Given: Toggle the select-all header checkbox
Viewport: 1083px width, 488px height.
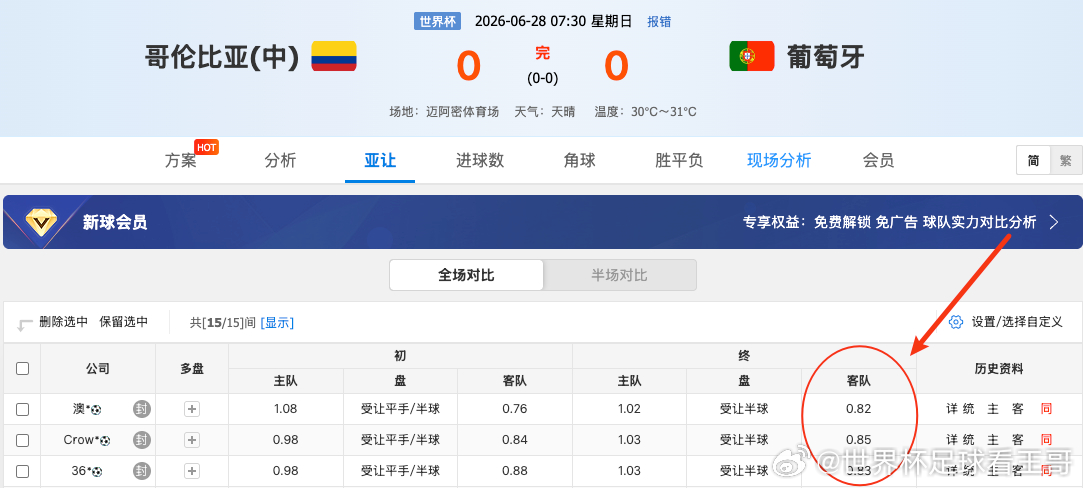Looking at the screenshot, I should point(23,369).
